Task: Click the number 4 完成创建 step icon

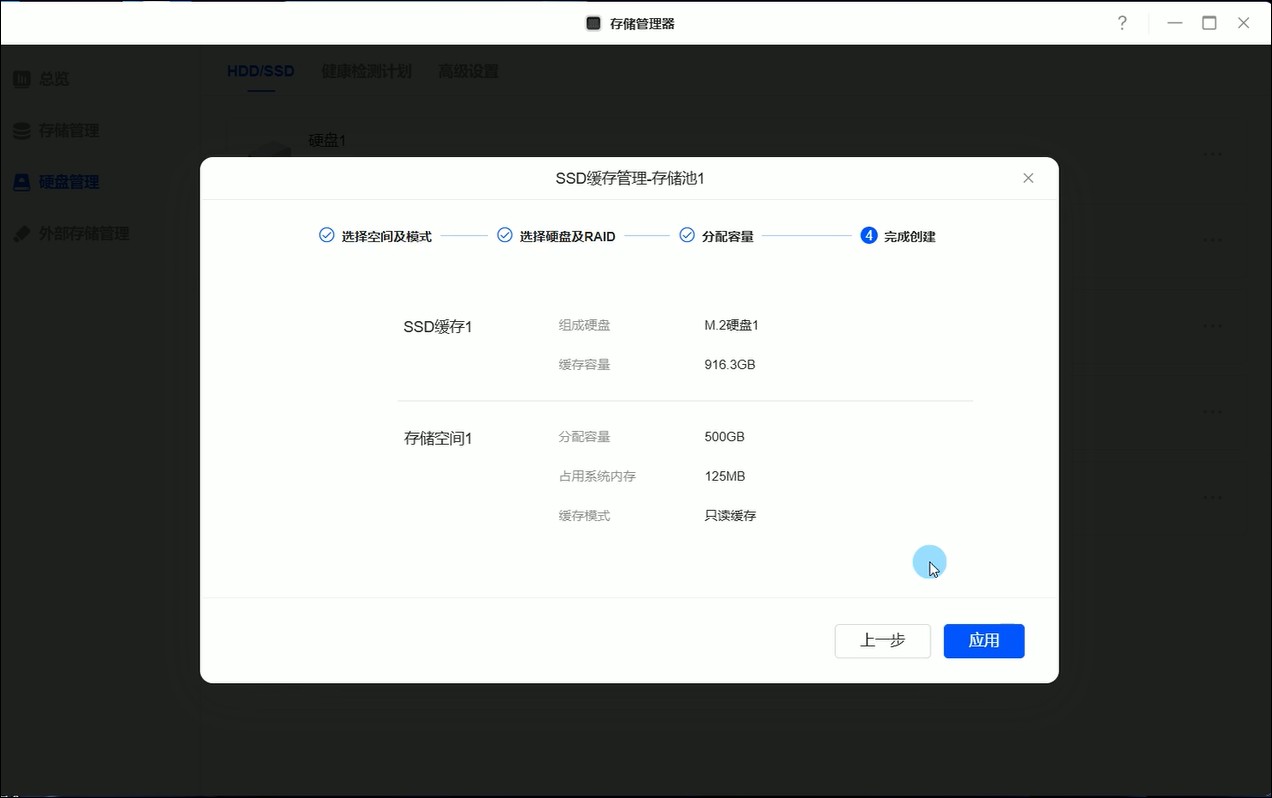Action: (869, 236)
